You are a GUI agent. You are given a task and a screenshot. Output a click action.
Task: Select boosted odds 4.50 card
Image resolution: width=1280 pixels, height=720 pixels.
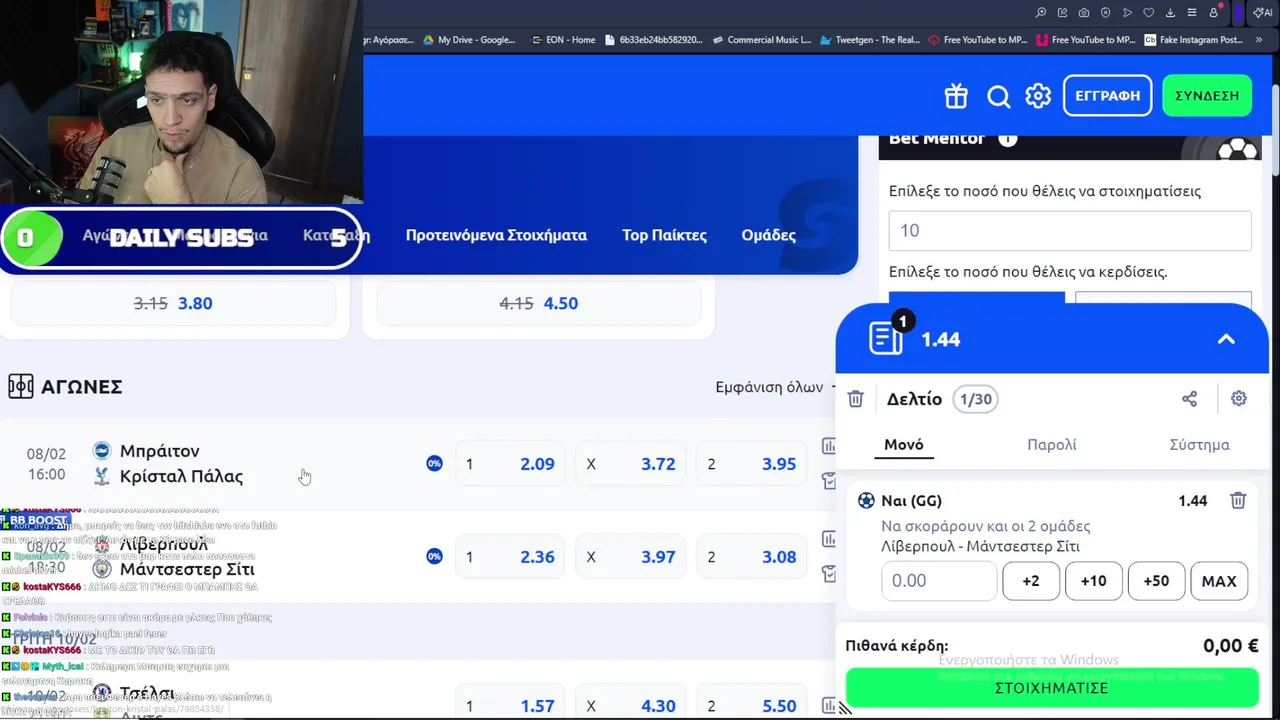539,303
